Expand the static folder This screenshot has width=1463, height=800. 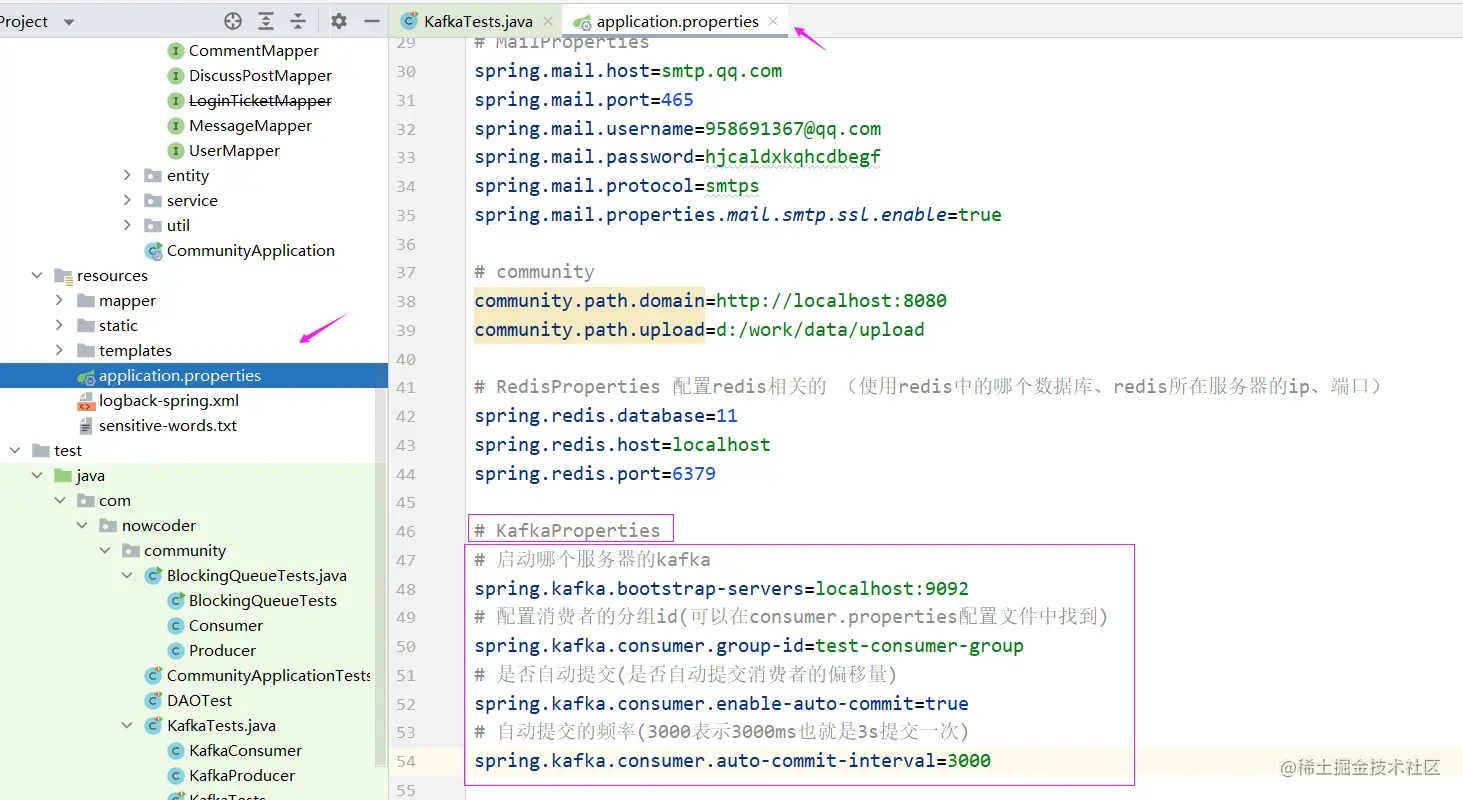(x=59, y=325)
